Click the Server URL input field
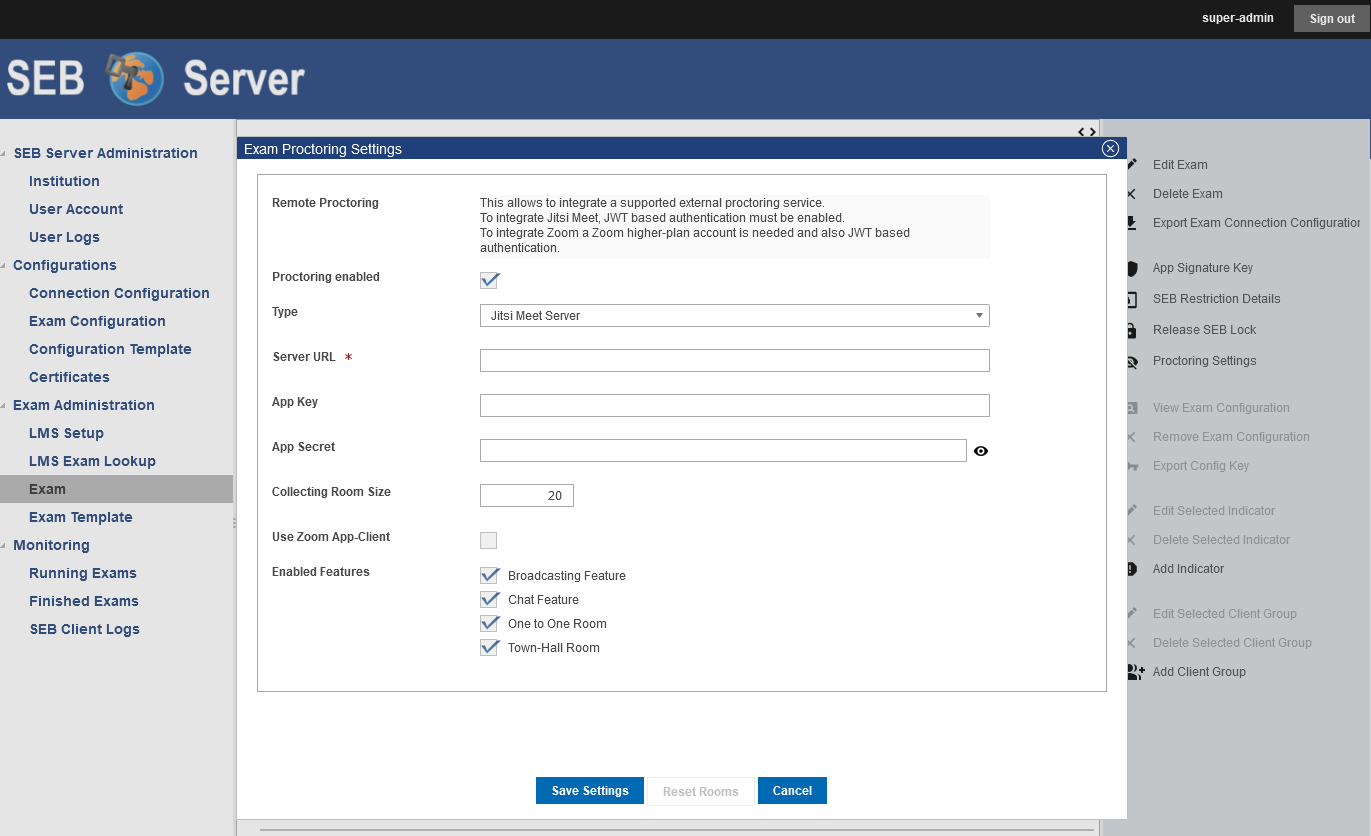This screenshot has height=836, width=1371. (x=734, y=361)
